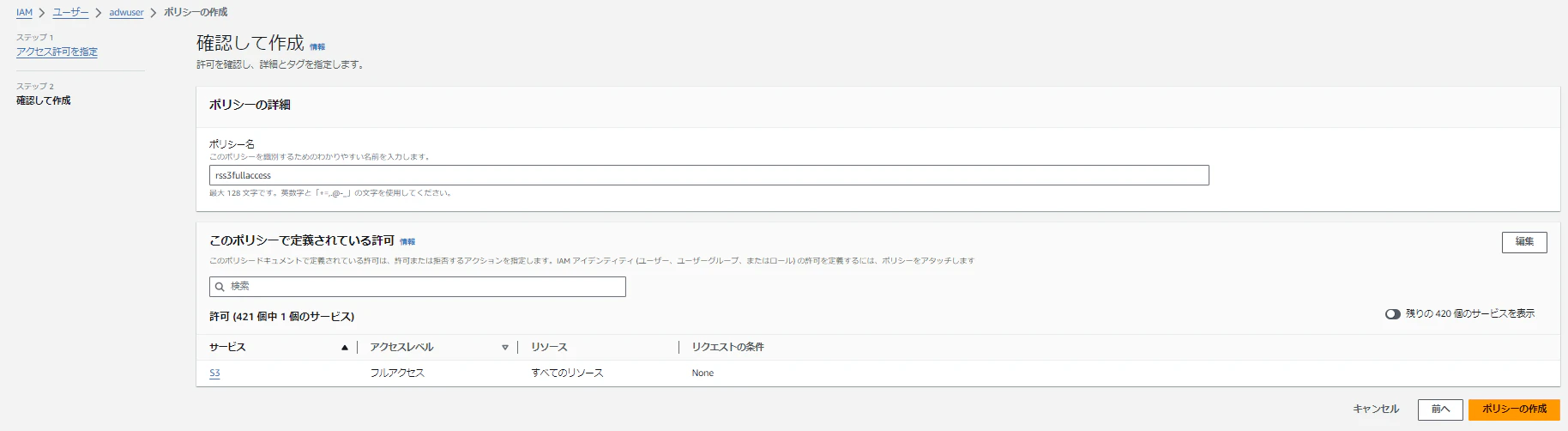Click the 編集 button
Screen dimensions: 1568x431
click(x=1524, y=242)
